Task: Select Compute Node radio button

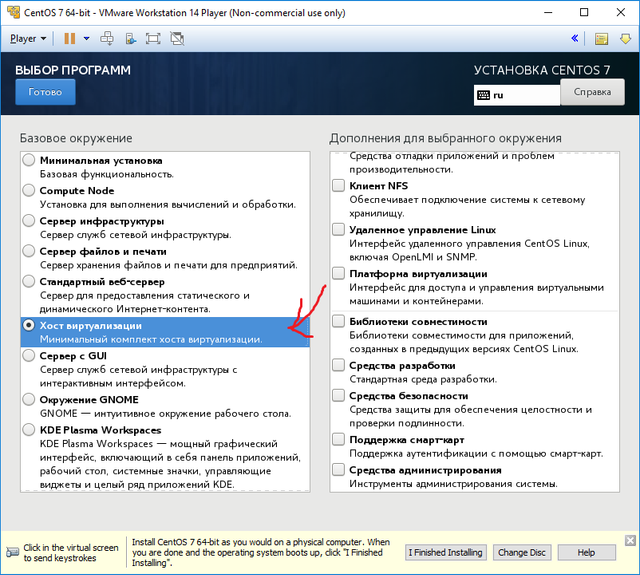Action: click(29, 190)
